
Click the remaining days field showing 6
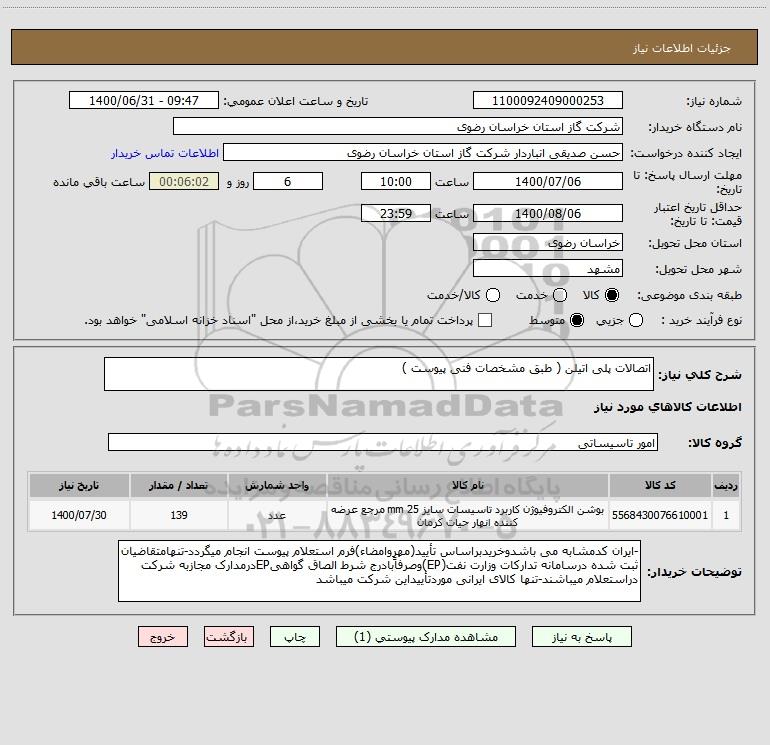288,181
